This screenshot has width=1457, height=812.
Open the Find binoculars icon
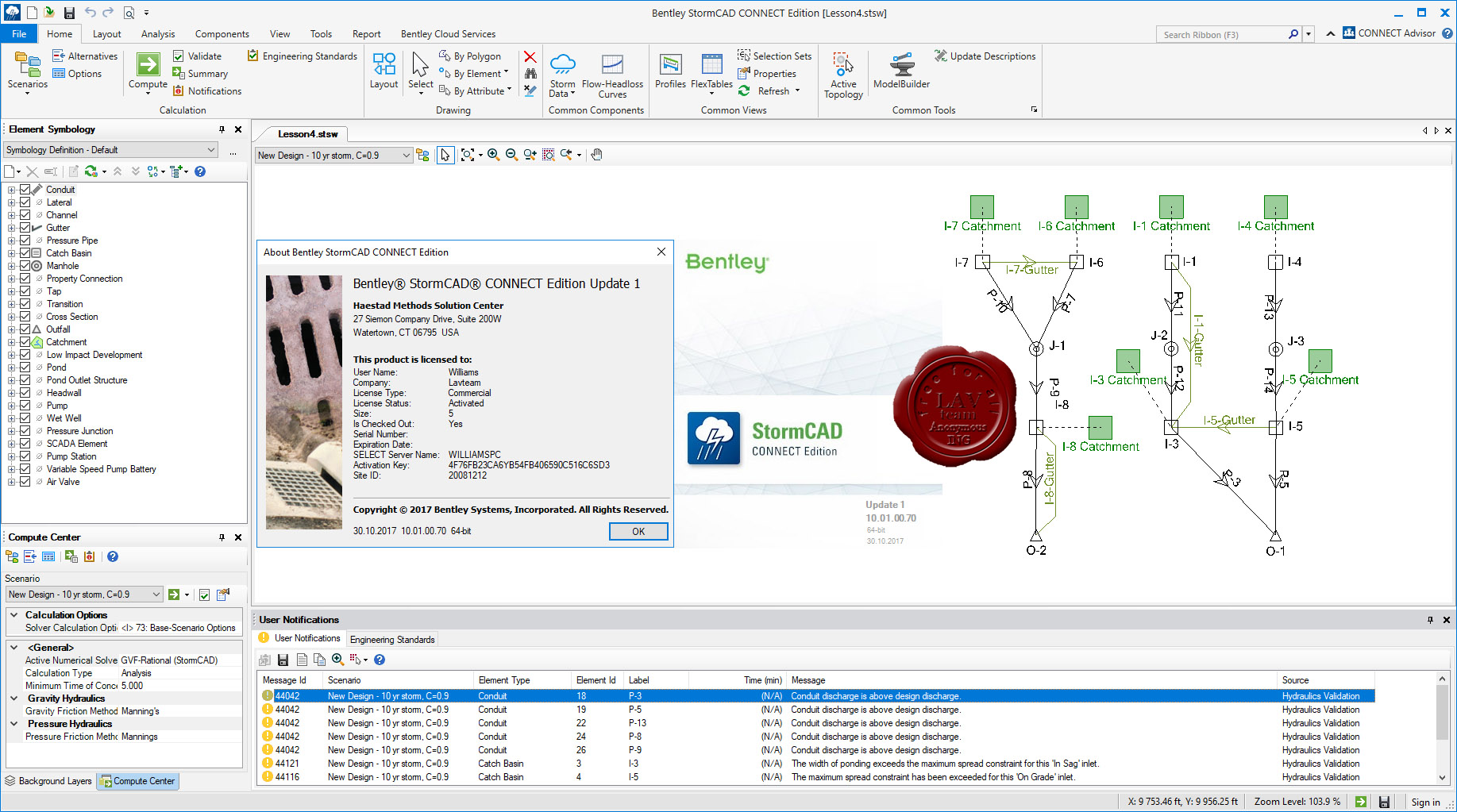point(530,74)
